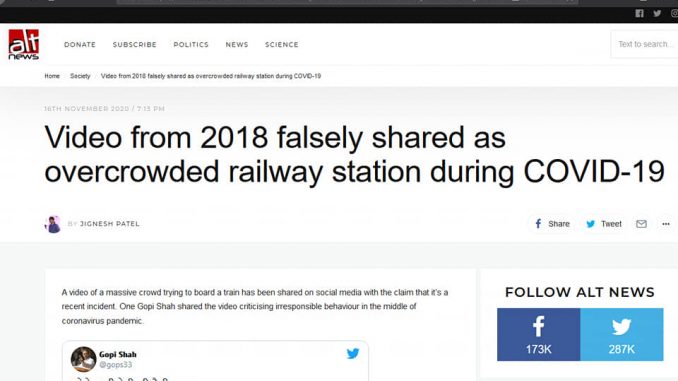Follow Alt News on Twitter 287K tile
This screenshot has width=678, height=381.
pyautogui.click(x=621, y=334)
